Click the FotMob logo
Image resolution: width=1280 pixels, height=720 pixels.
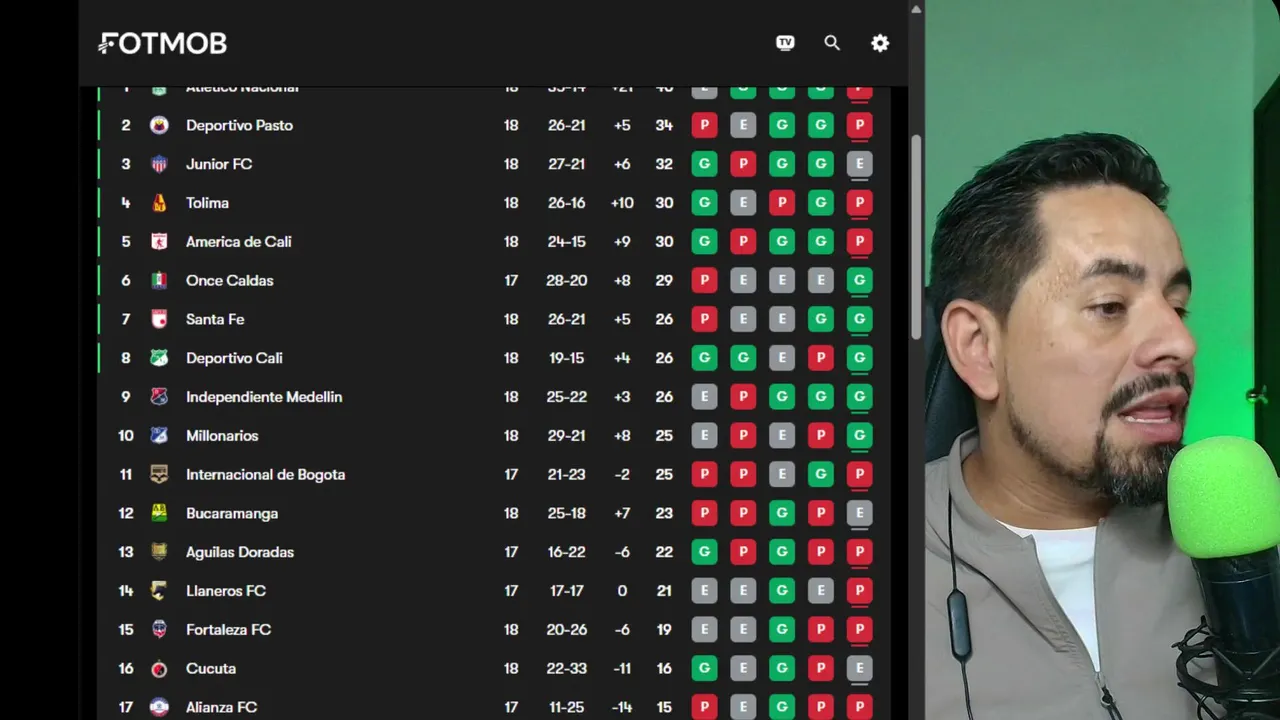click(163, 43)
